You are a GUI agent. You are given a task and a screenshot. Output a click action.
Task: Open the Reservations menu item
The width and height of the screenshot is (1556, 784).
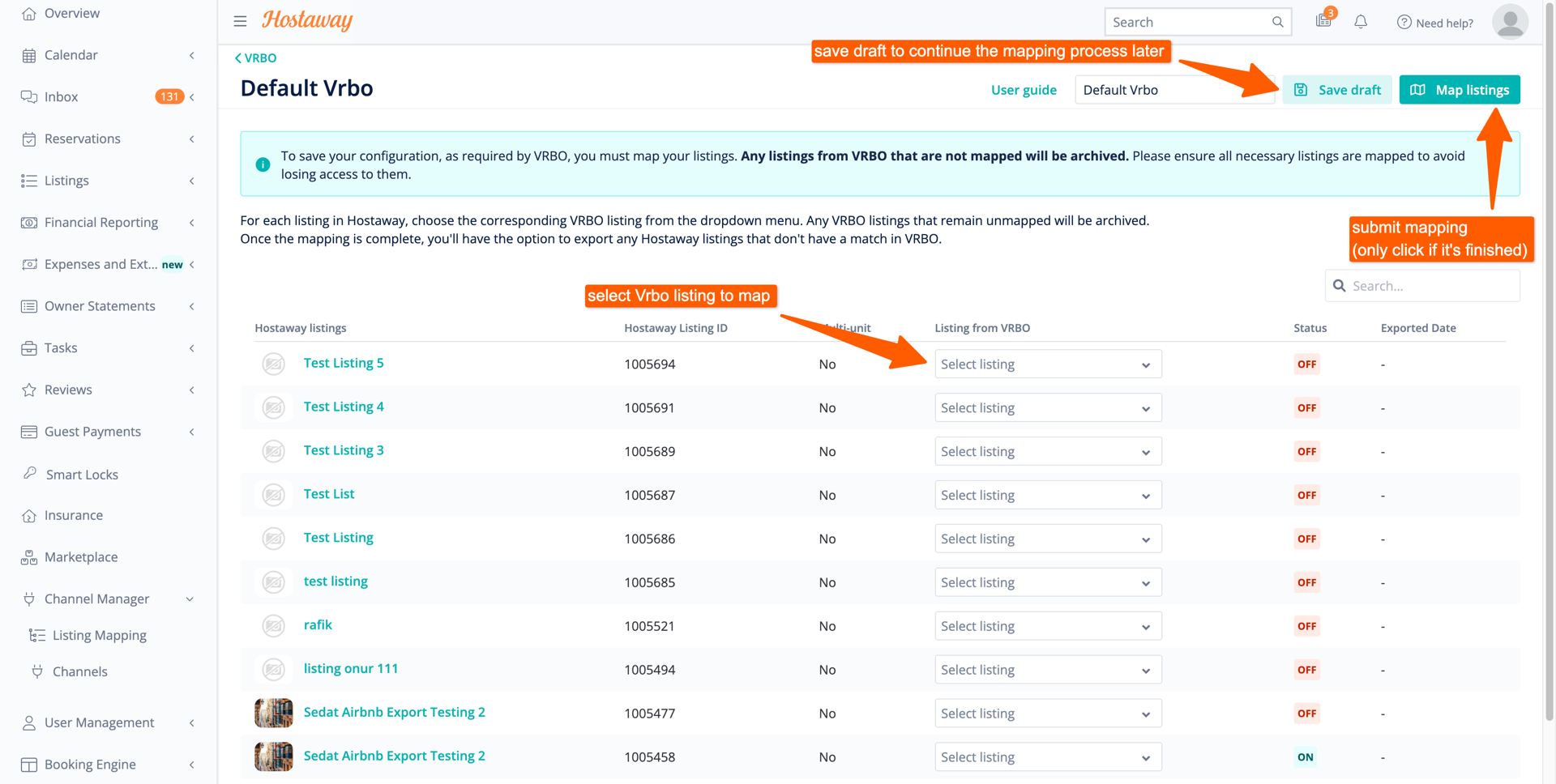click(x=82, y=139)
